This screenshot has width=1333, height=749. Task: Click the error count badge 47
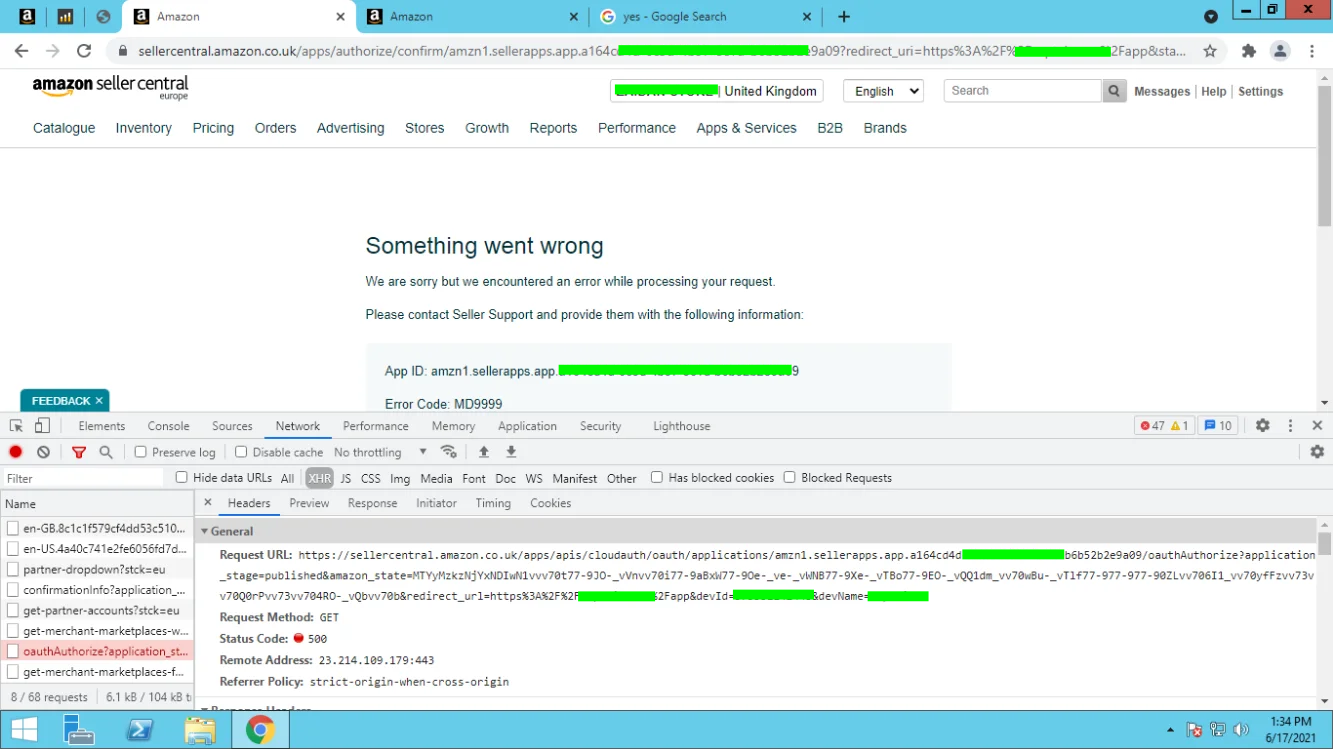tap(1152, 426)
